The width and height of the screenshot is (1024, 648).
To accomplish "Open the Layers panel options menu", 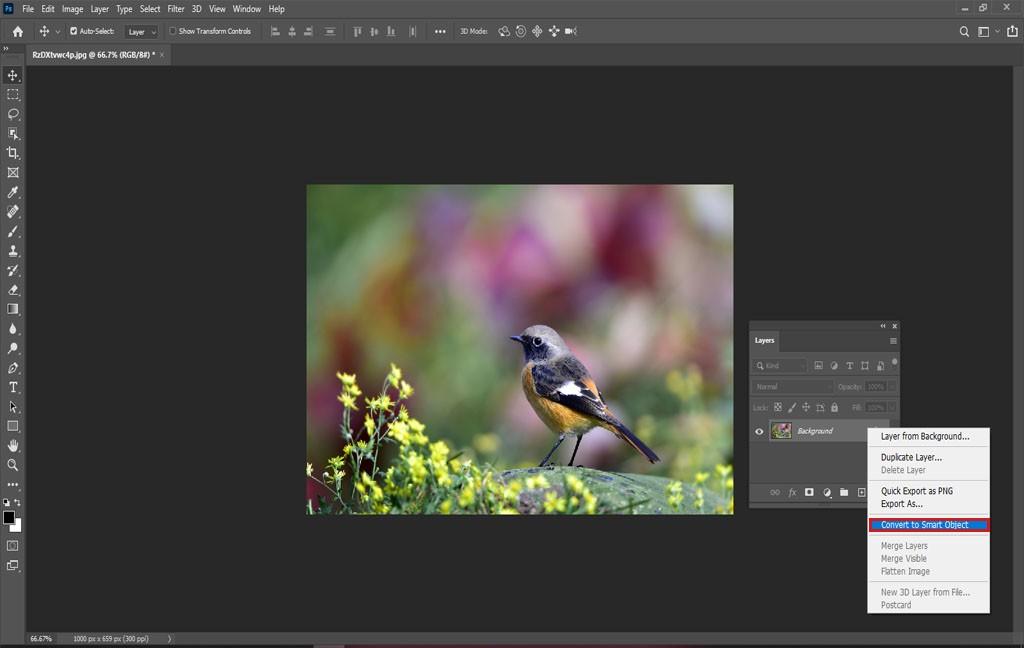I will point(893,341).
